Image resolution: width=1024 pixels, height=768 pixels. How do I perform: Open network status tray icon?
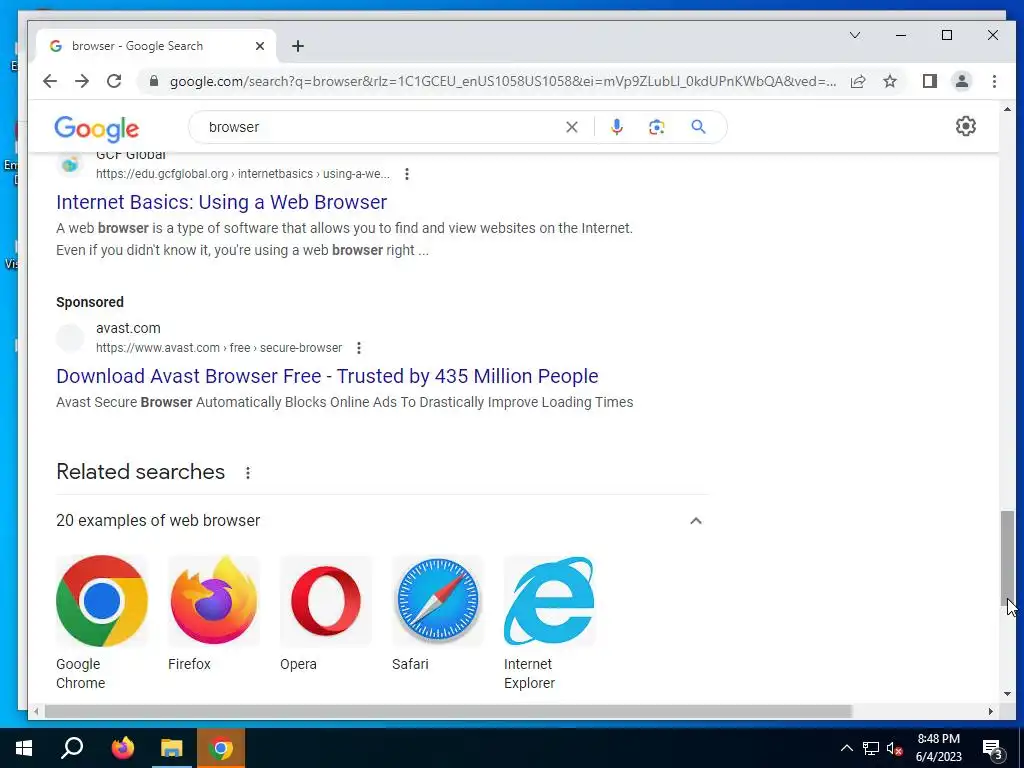pyautogui.click(x=871, y=748)
